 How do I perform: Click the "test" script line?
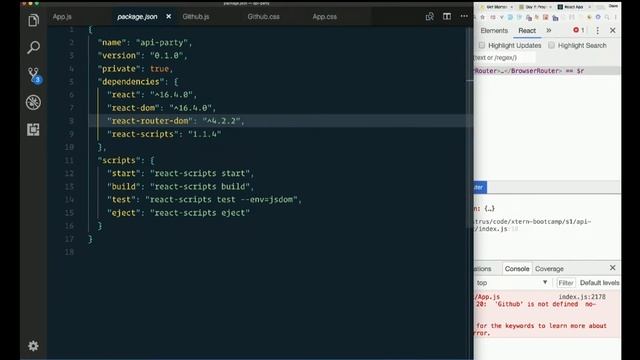(204, 200)
